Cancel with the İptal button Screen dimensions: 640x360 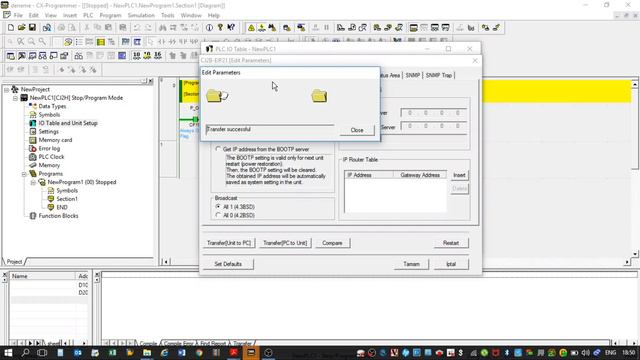(x=451, y=264)
